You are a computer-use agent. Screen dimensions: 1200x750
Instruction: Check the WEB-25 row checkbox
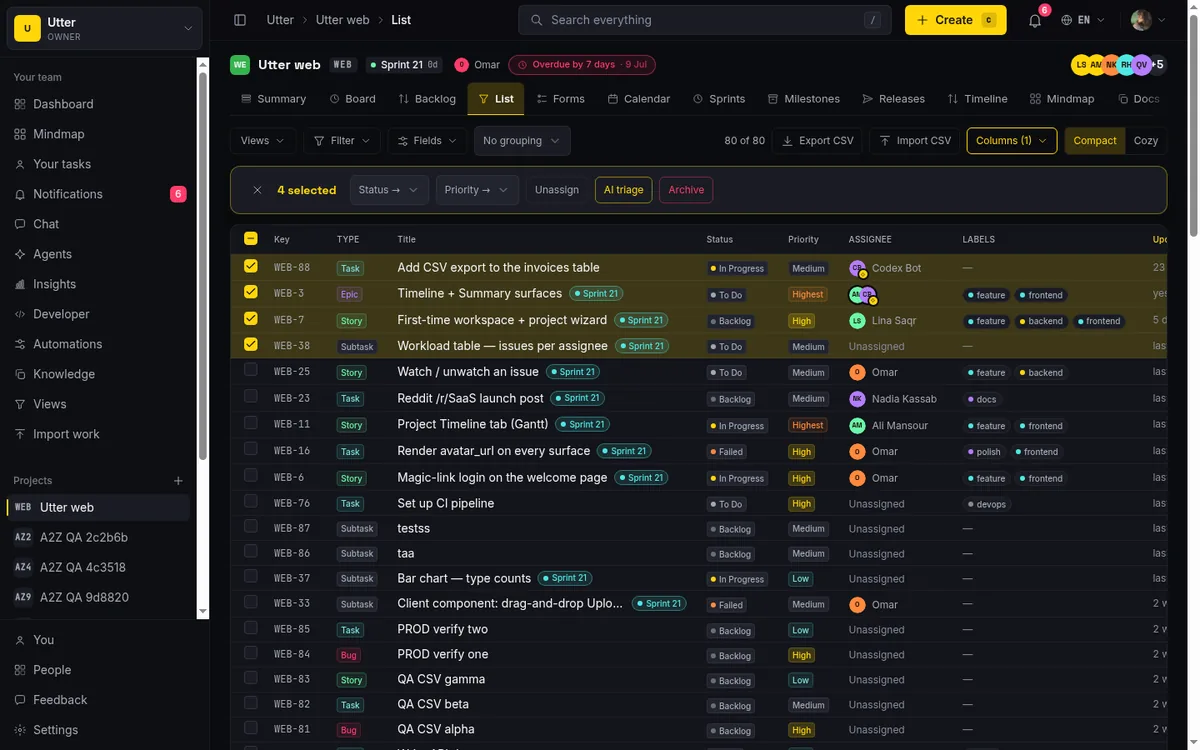point(251,371)
